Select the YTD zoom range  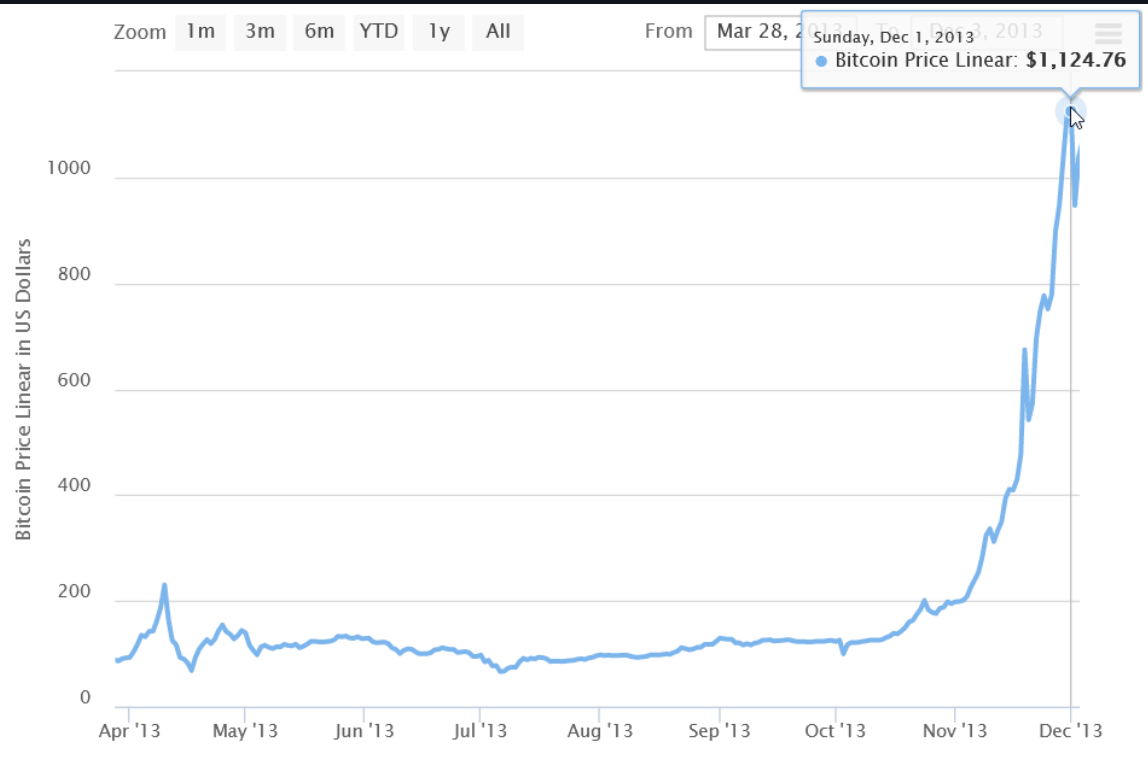point(378,32)
